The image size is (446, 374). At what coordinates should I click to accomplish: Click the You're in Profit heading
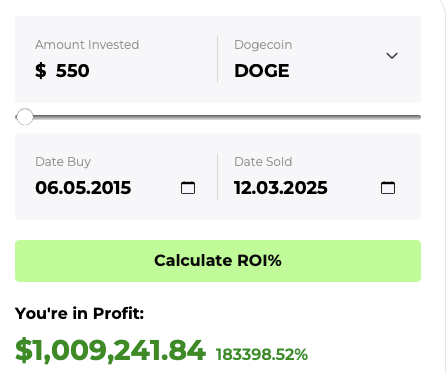click(79, 313)
